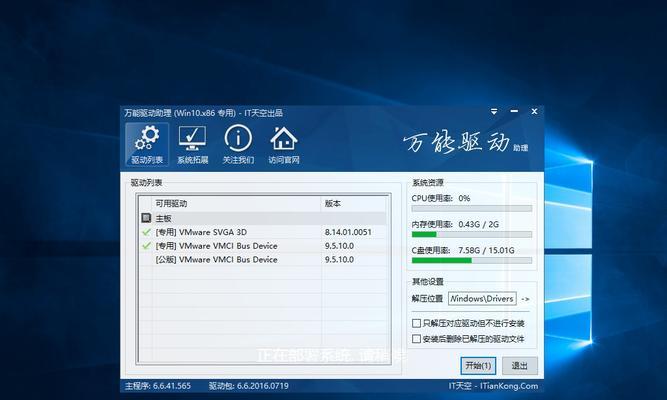Click 驱动包: 6.6.2016.0719 status text
667x400 pixels.
point(248,386)
